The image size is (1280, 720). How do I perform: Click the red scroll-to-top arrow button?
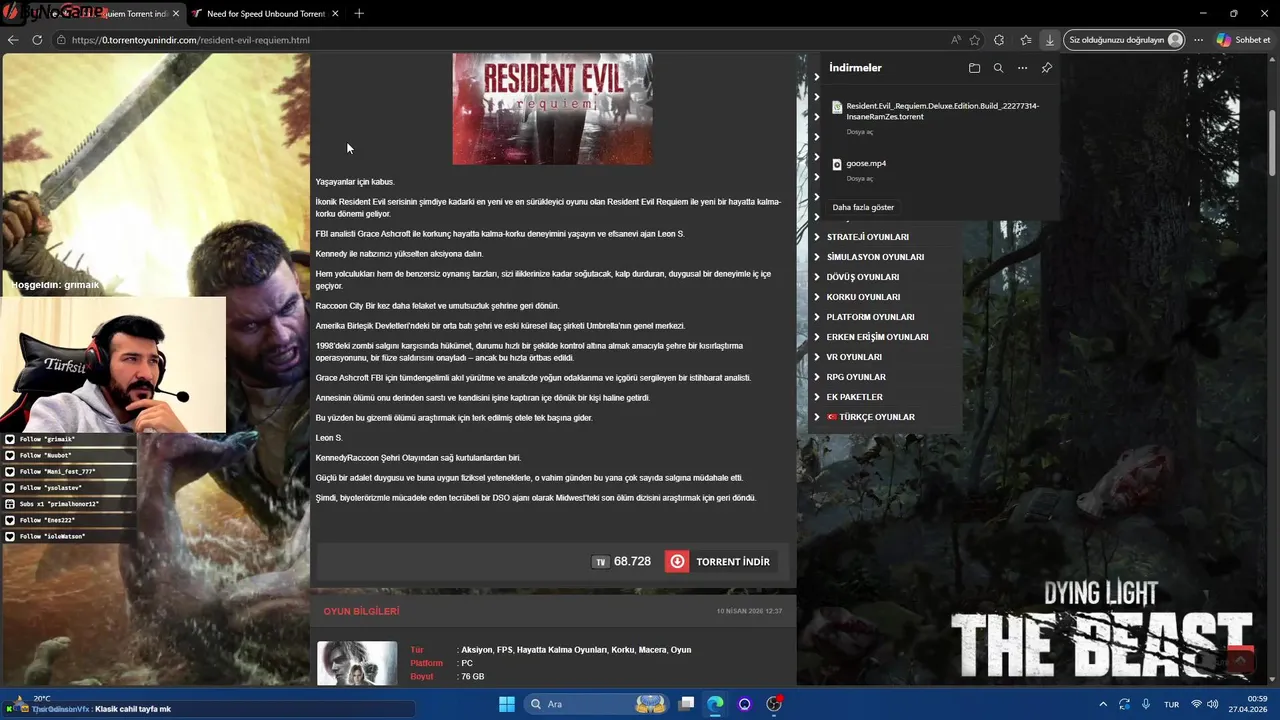tap(1239, 660)
